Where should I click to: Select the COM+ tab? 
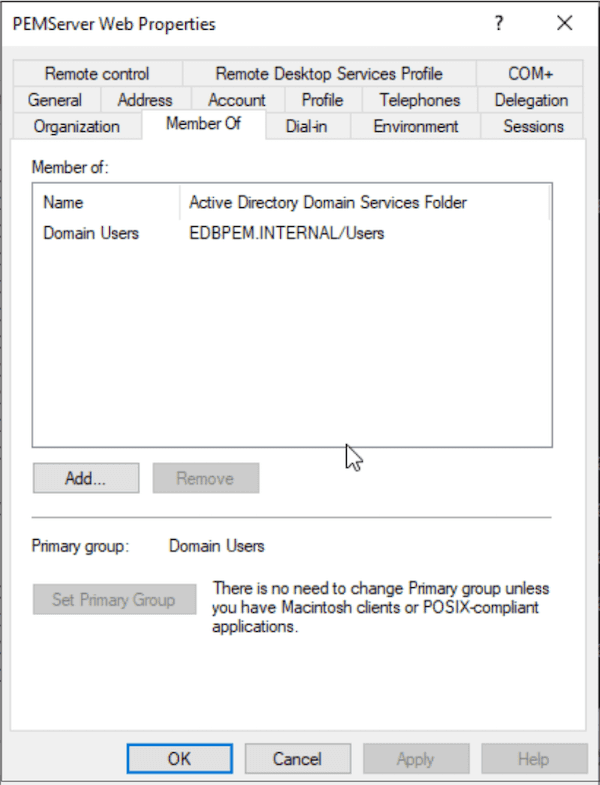(529, 74)
